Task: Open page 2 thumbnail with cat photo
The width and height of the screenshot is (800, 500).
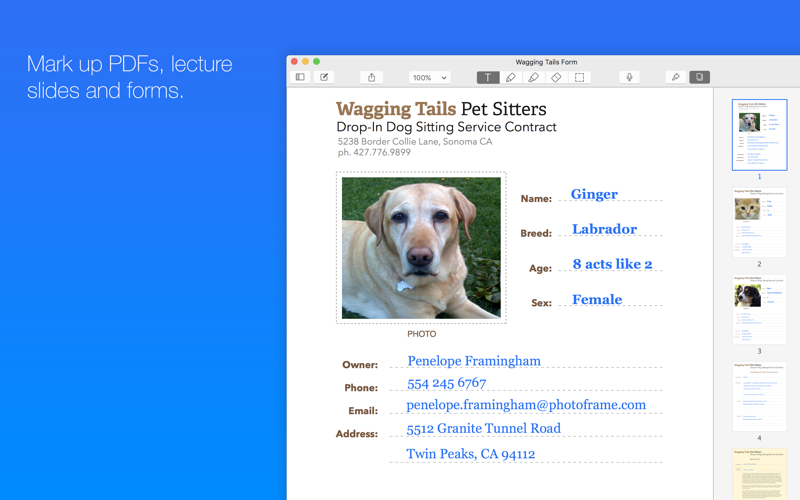Action: point(759,222)
